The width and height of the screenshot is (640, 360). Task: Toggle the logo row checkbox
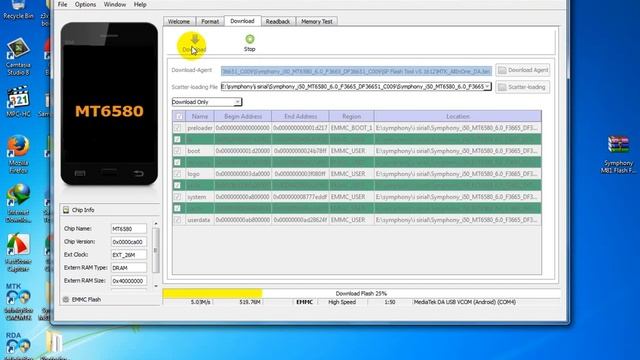click(x=177, y=174)
